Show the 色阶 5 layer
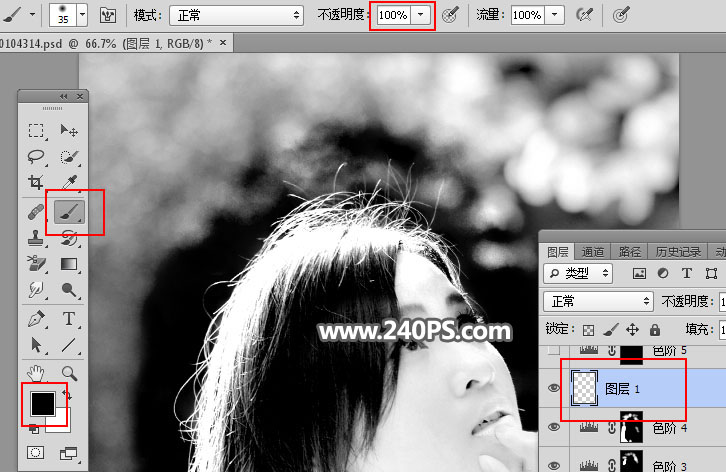The width and height of the screenshot is (726, 472). click(x=554, y=350)
